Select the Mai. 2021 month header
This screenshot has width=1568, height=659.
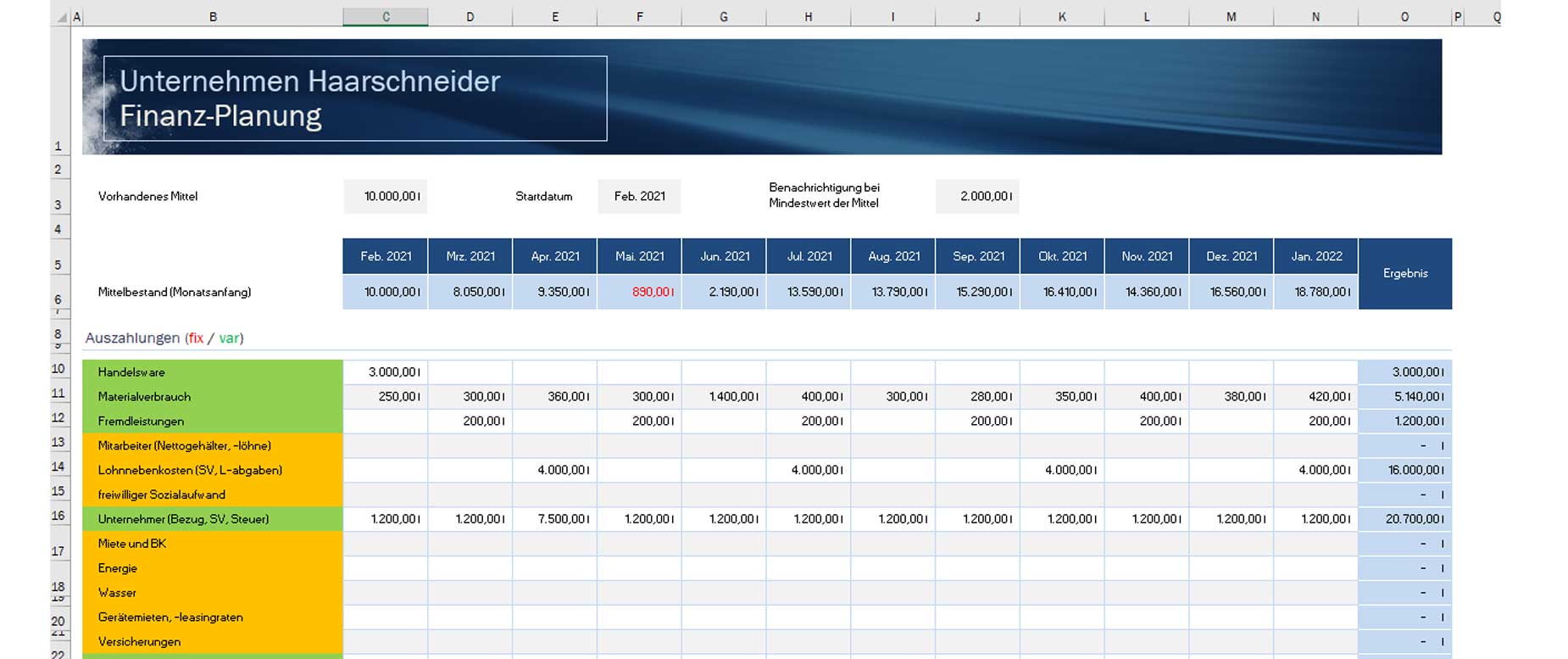coord(639,256)
